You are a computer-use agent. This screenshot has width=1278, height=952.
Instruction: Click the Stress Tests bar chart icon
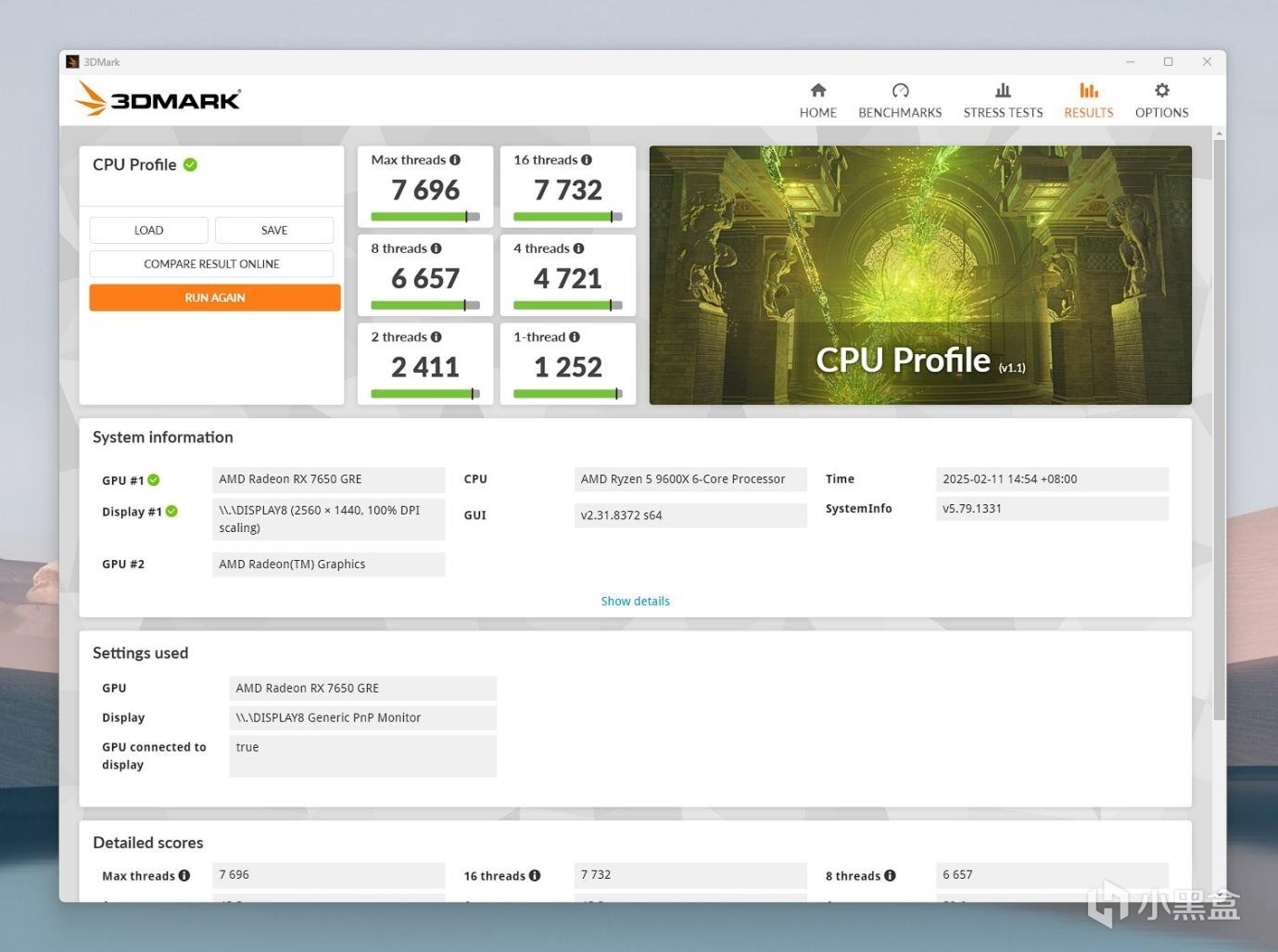pos(1003,90)
